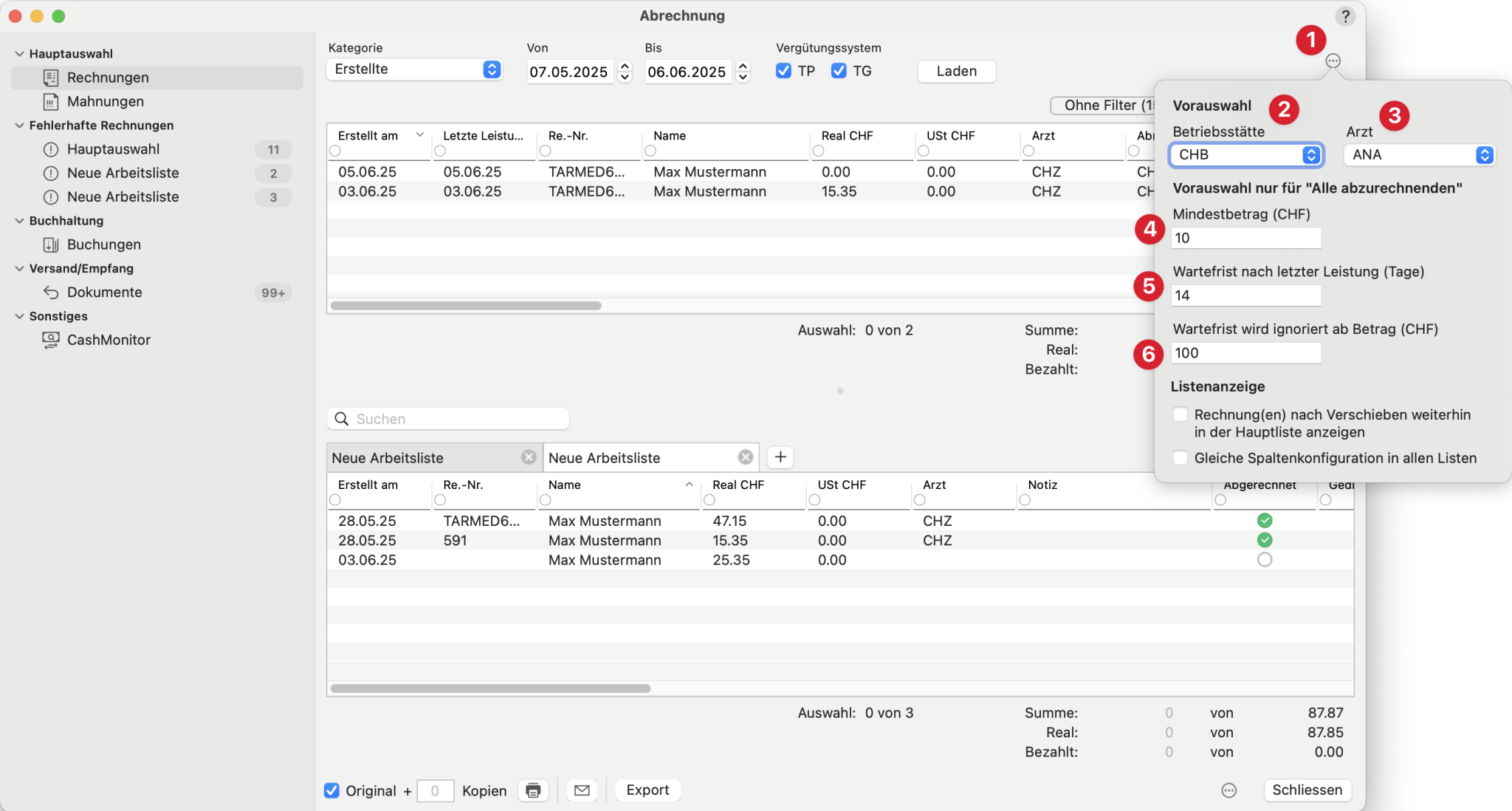1512x811 pixels.
Task: Click the print icon button
Action: 533,790
